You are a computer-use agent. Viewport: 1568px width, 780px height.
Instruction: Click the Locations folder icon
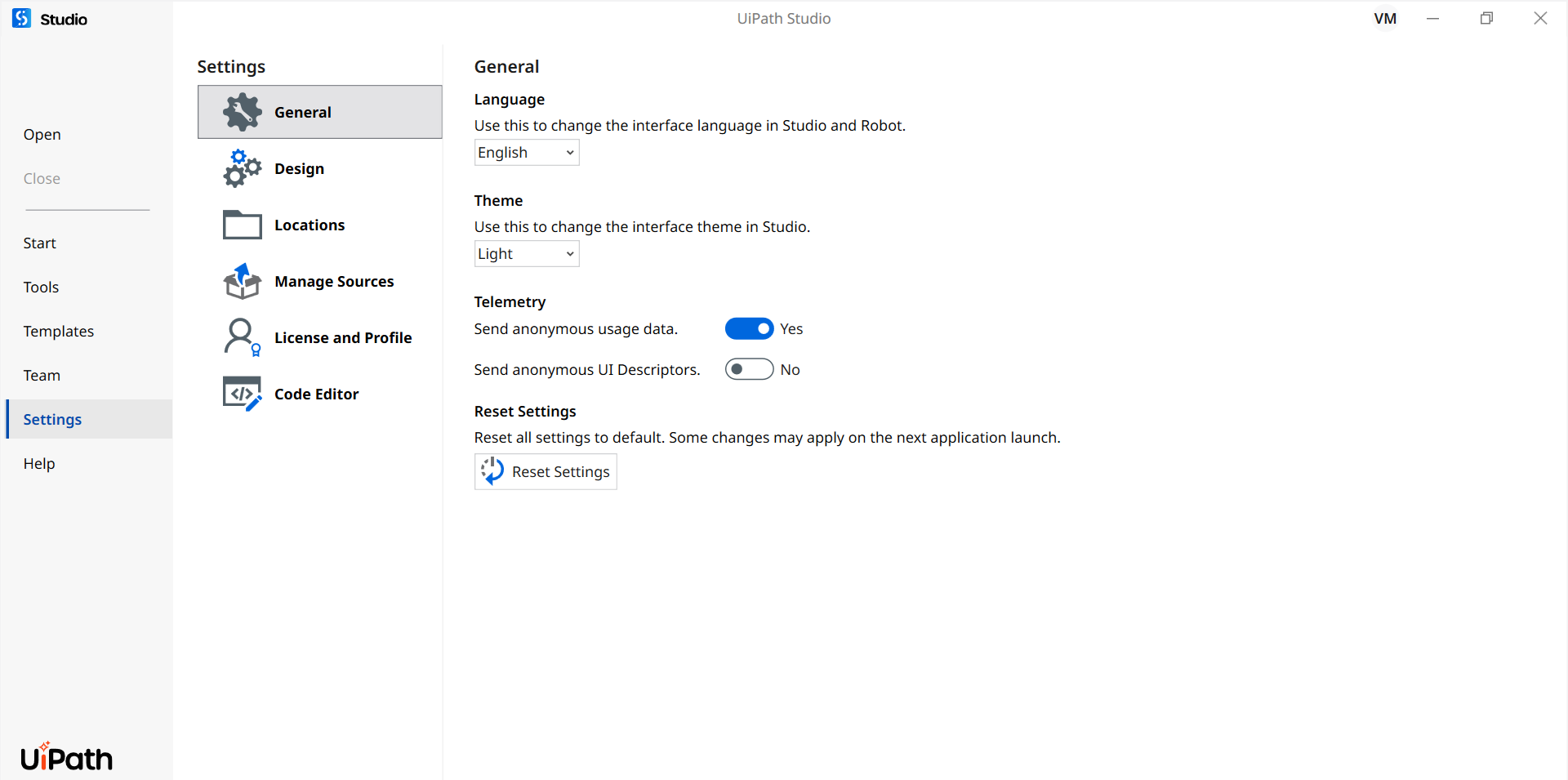pyautogui.click(x=243, y=225)
